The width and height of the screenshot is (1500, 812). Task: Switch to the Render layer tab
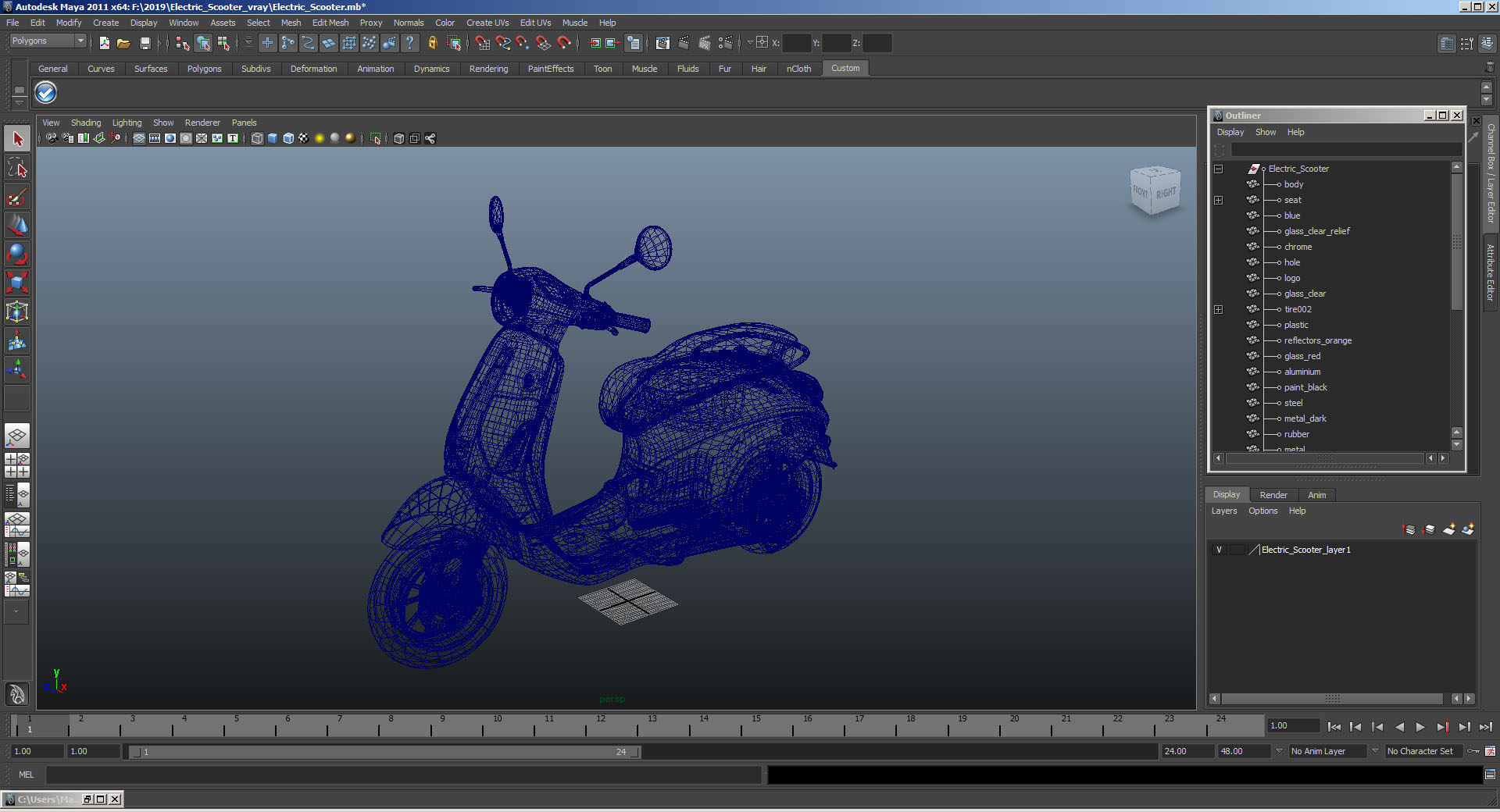(1273, 495)
